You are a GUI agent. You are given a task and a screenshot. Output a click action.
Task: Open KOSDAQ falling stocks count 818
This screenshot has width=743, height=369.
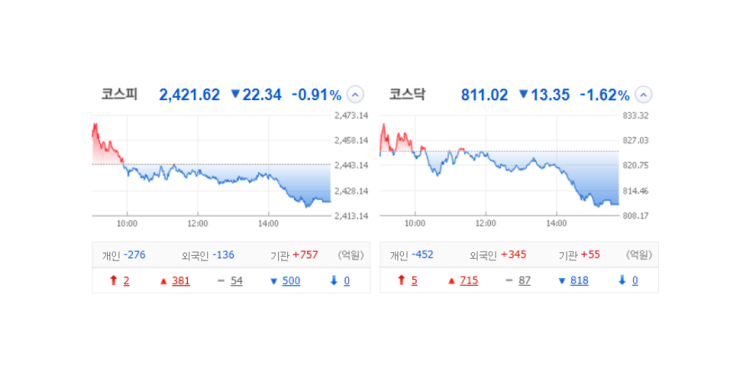click(x=580, y=281)
